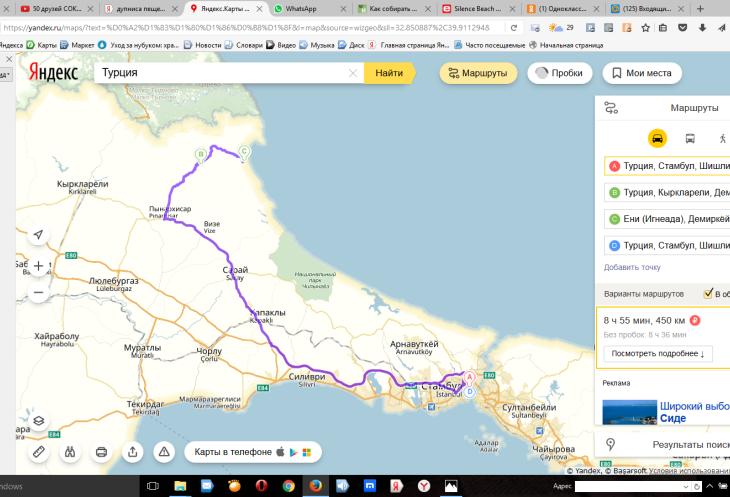
Task: Print the map using printer icon
Action: coord(101,452)
